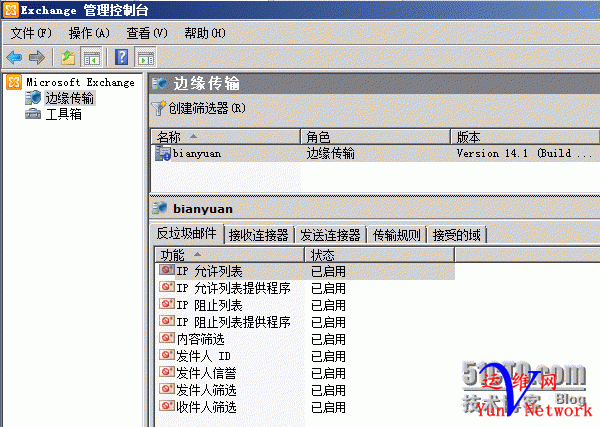Click the Microsoft Exchange tree root icon

(x=14, y=82)
